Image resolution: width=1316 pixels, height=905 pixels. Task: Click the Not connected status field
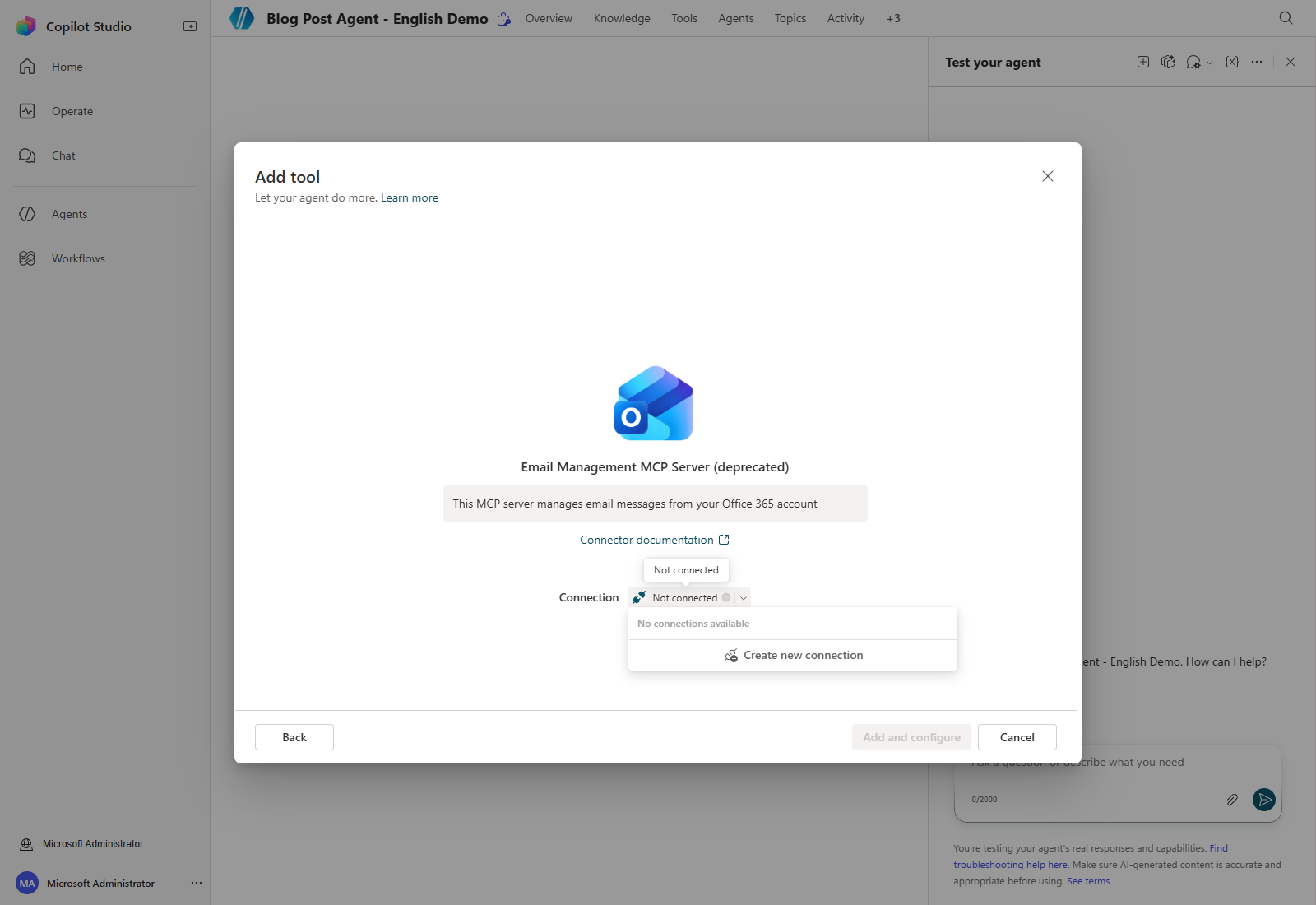click(689, 597)
